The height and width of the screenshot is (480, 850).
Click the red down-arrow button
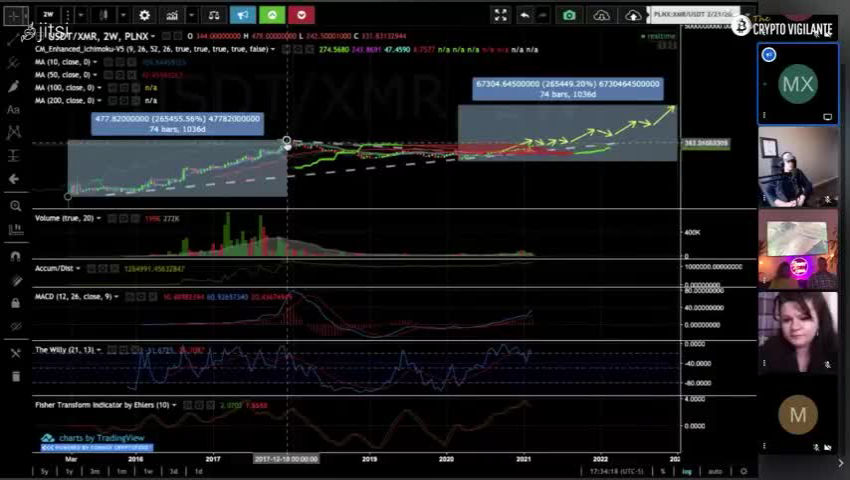click(301, 15)
